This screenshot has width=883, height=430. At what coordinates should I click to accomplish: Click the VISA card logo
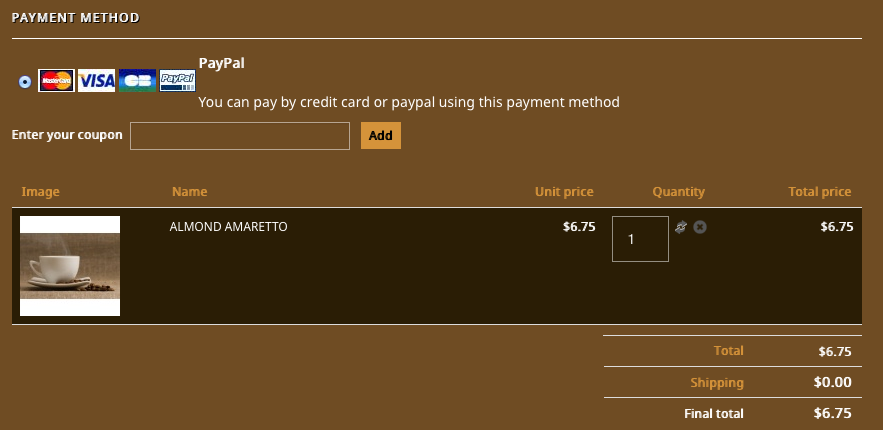tap(97, 81)
